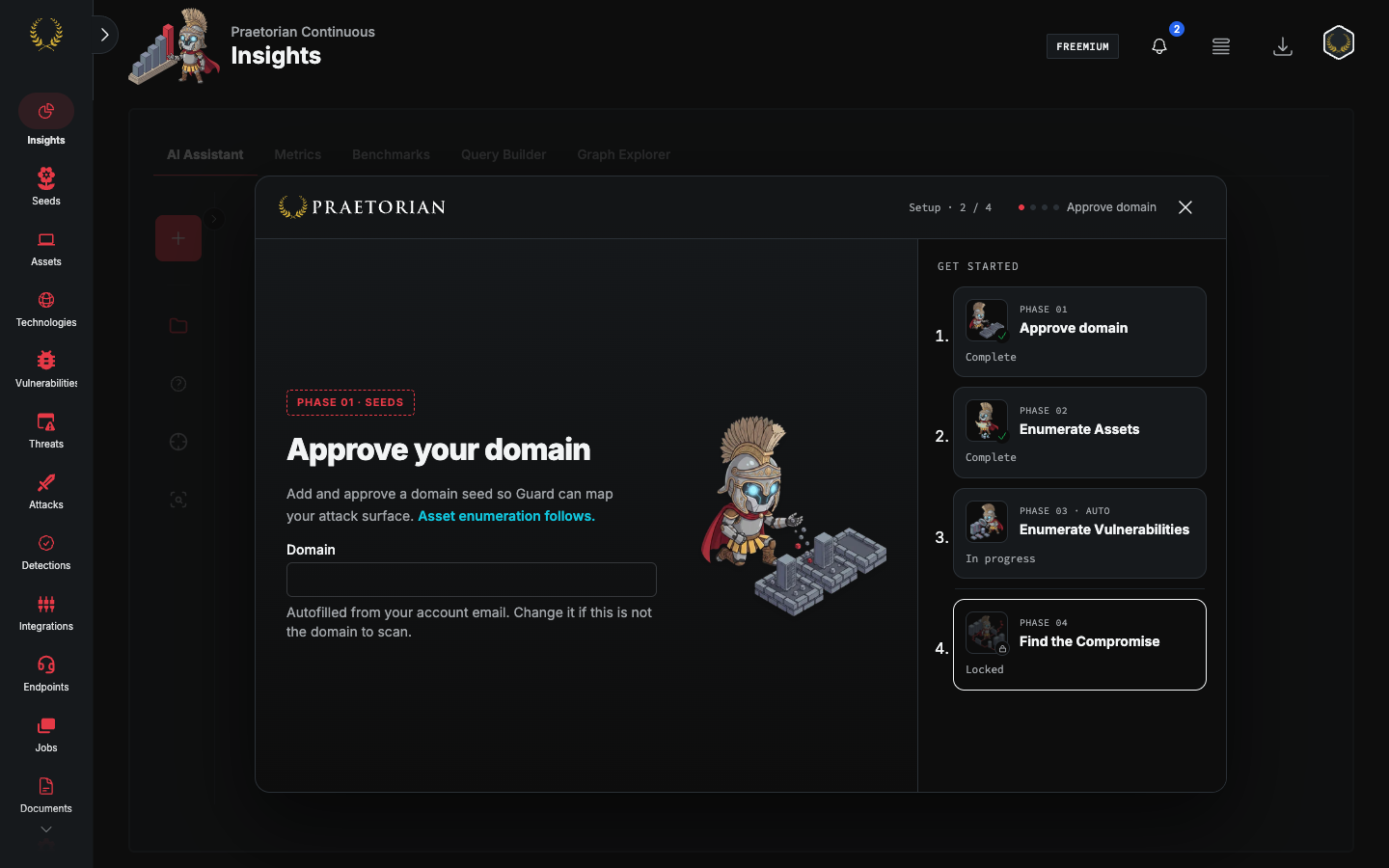Open the stacked list icon in the header
Image resolution: width=1389 pixels, height=868 pixels.
pos(1221,46)
